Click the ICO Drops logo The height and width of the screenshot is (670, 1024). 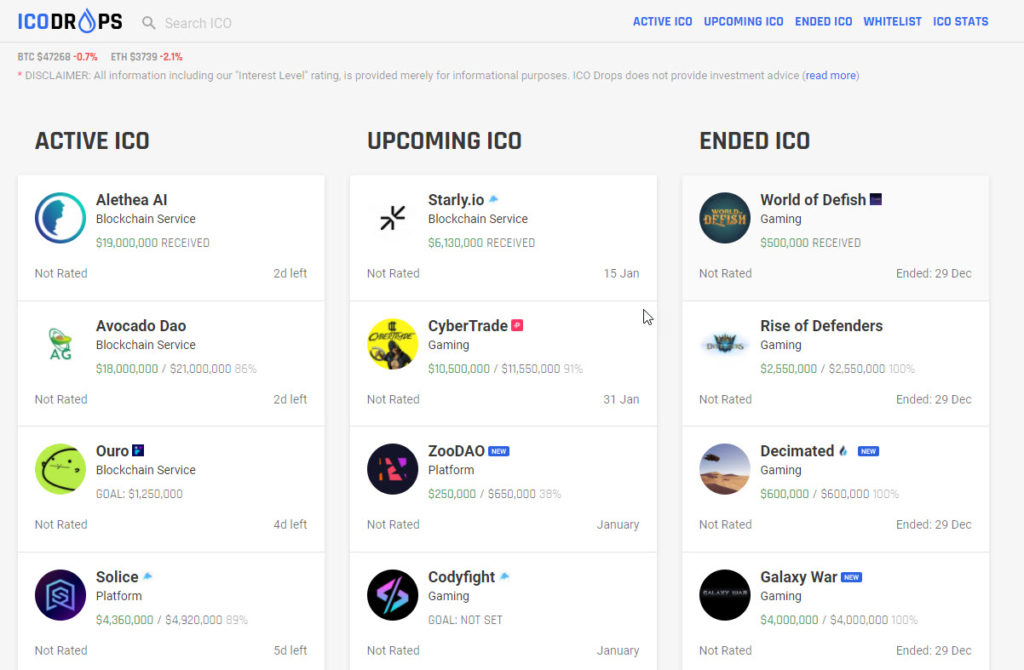coord(69,21)
